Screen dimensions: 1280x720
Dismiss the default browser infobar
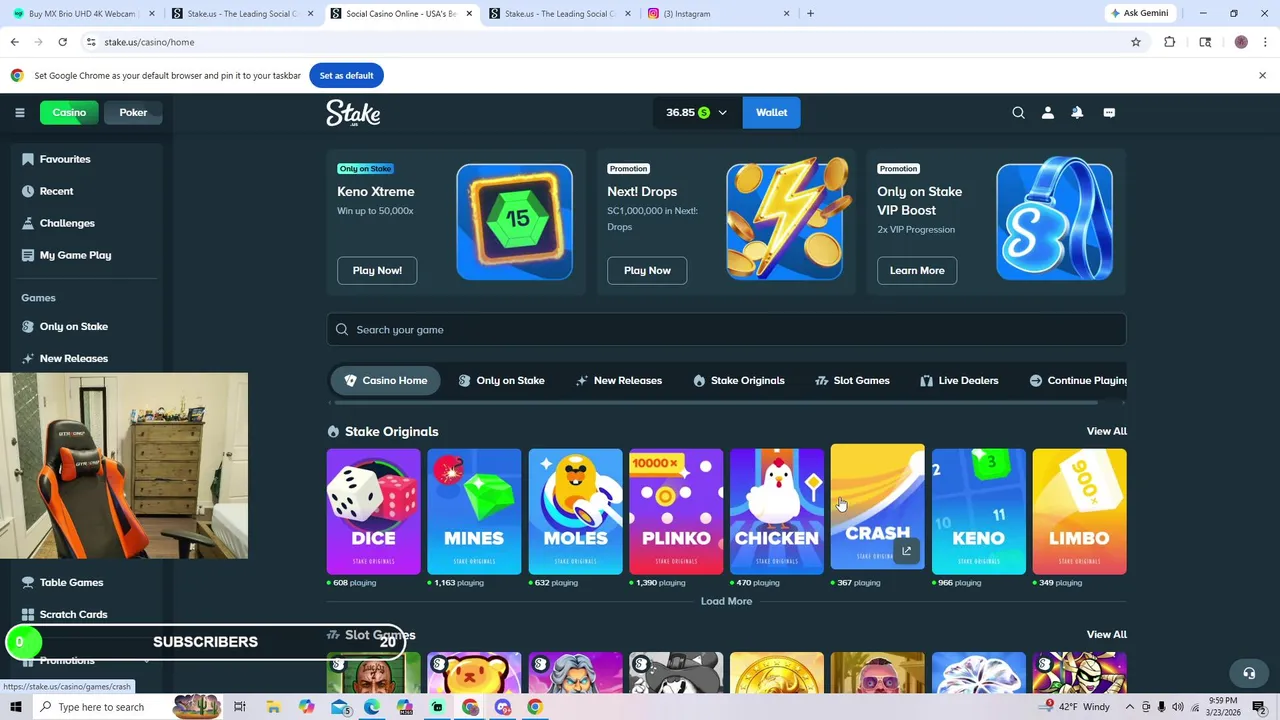coord(1262,76)
